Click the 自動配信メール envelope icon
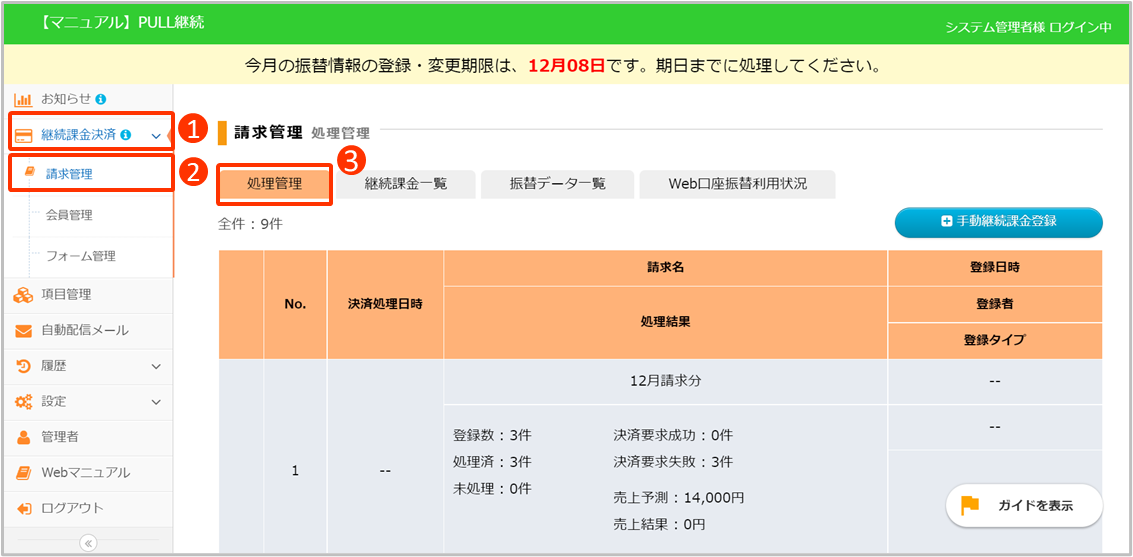 [23, 331]
